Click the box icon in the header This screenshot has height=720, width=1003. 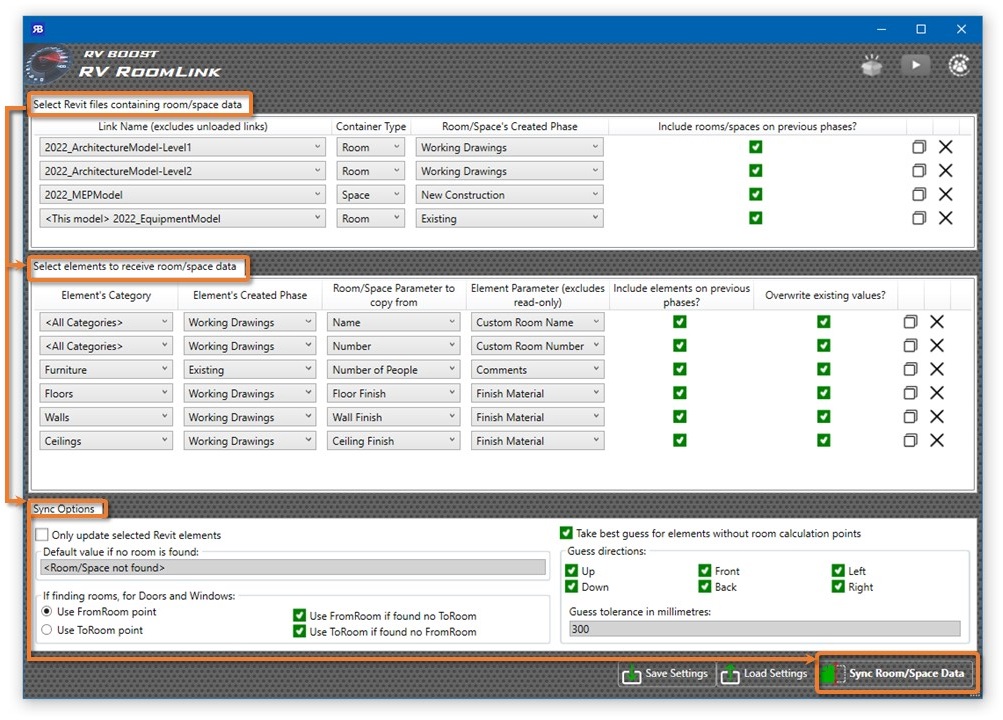tap(872, 65)
